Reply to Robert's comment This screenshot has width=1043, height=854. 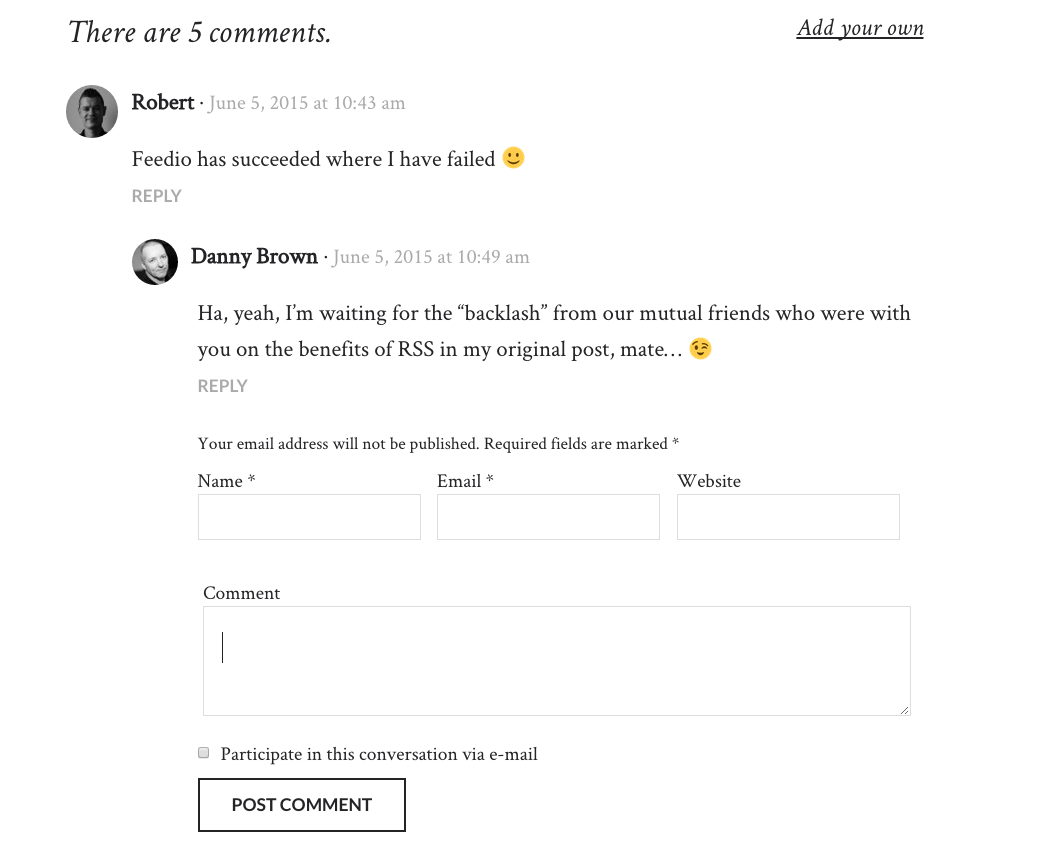pyautogui.click(x=157, y=196)
